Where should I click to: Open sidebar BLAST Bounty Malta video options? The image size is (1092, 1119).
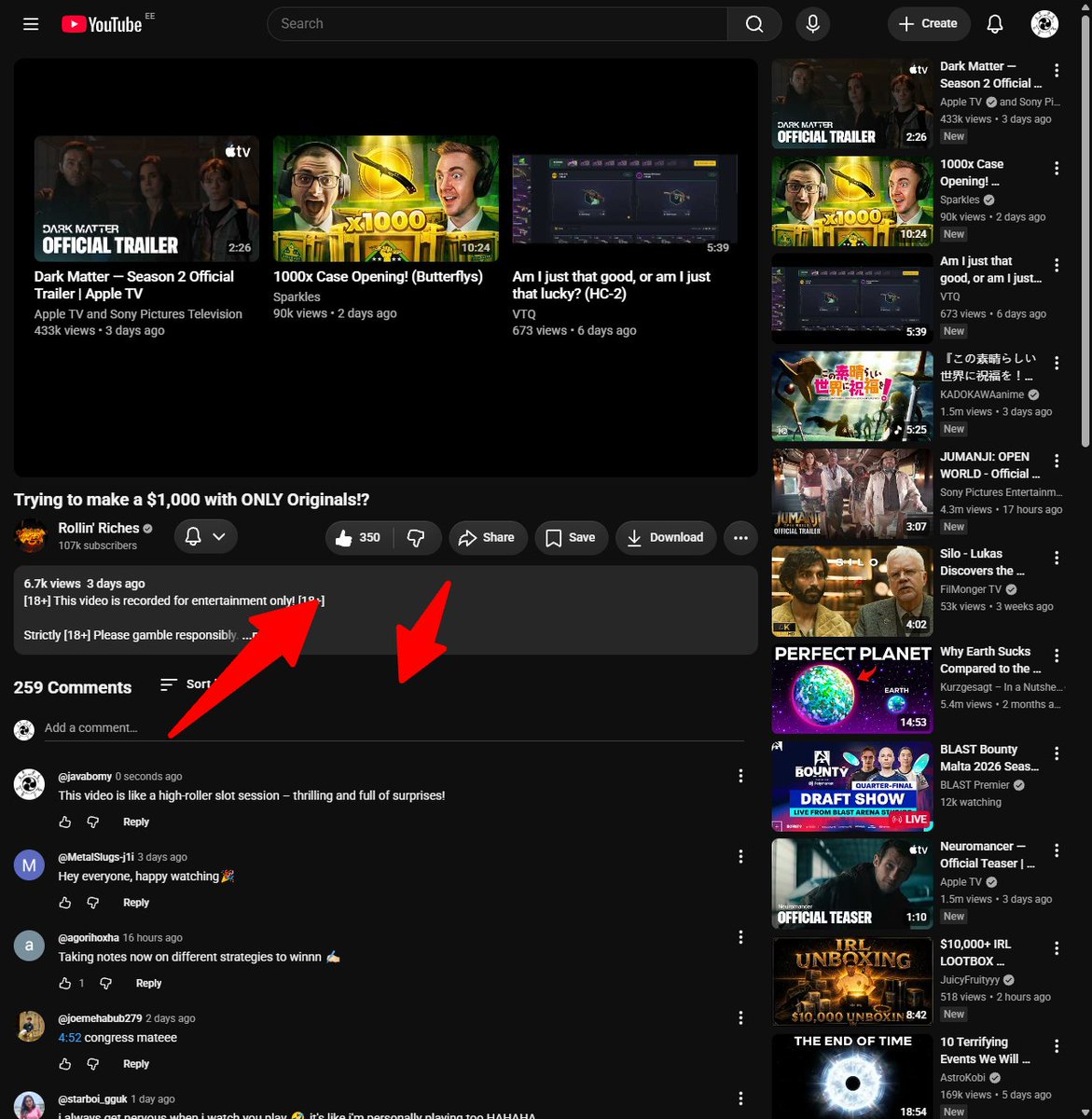(1057, 753)
